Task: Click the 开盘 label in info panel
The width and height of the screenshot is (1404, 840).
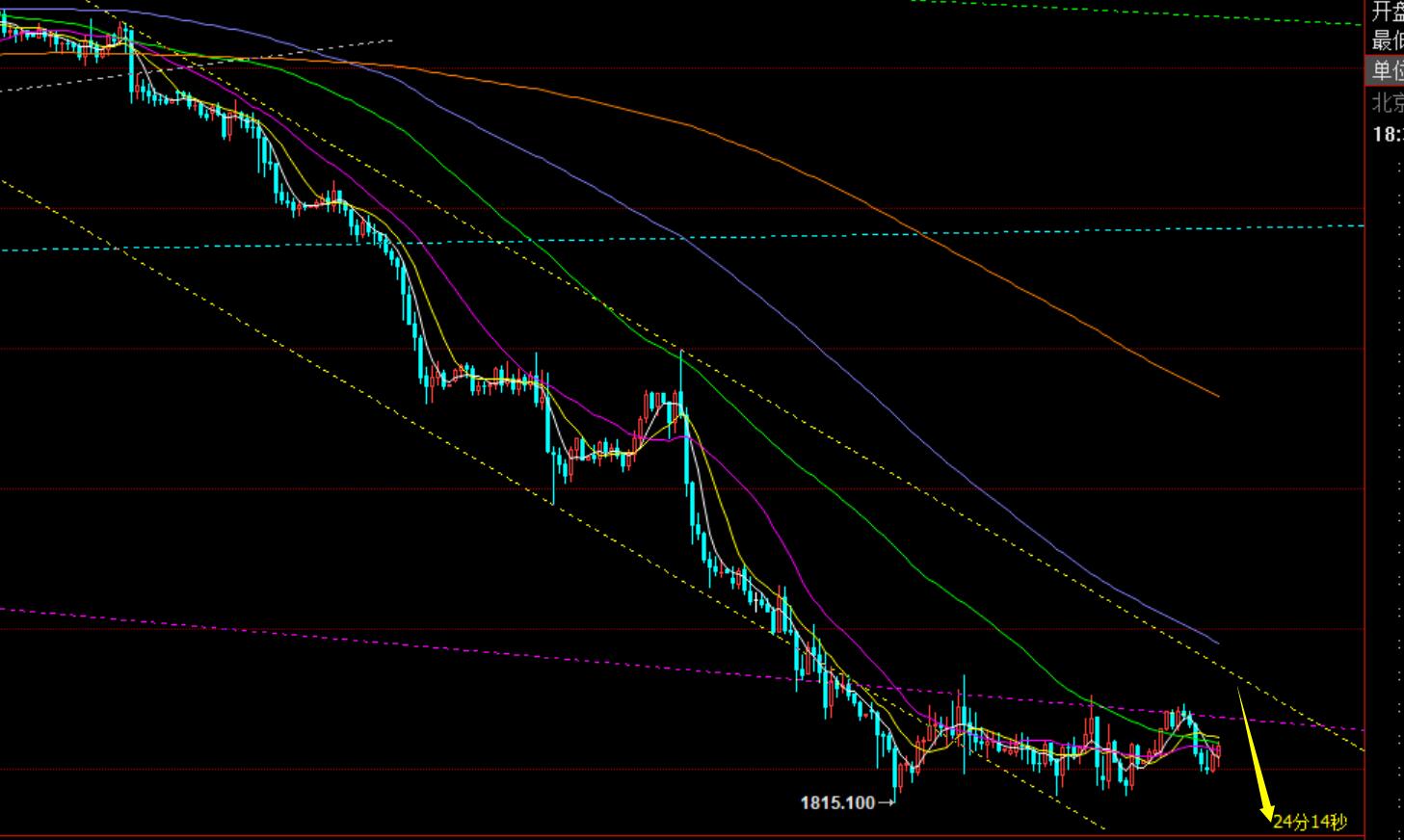Action: click(1388, 12)
